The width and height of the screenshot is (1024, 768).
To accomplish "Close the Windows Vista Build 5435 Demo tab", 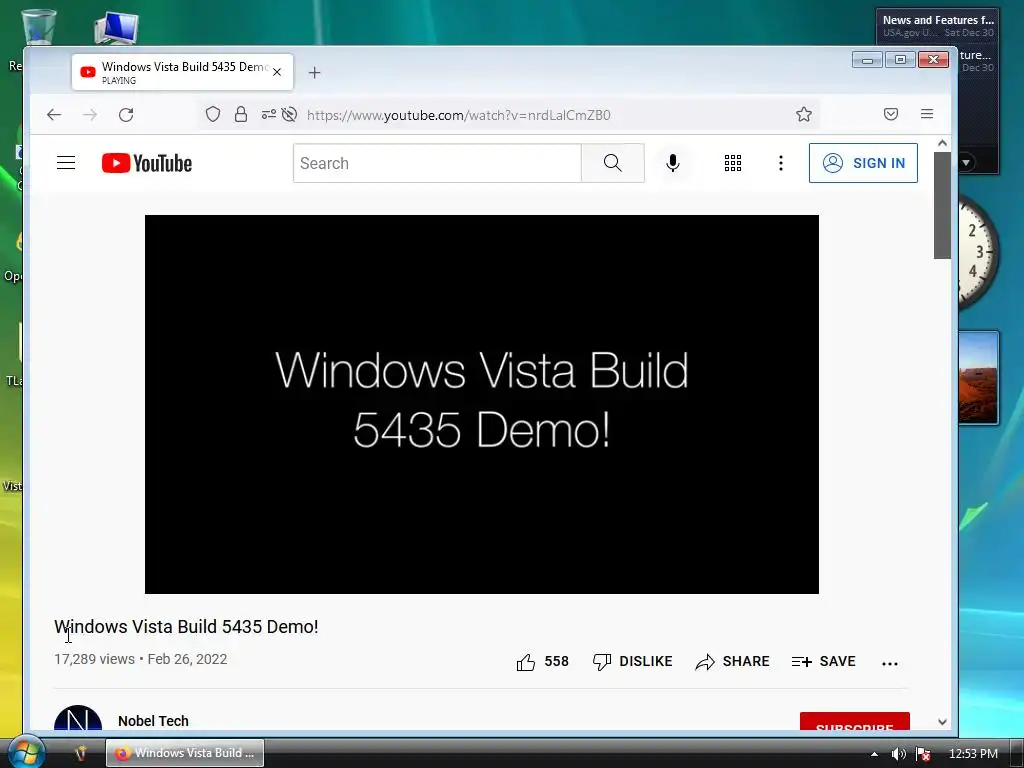I will [x=277, y=72].
